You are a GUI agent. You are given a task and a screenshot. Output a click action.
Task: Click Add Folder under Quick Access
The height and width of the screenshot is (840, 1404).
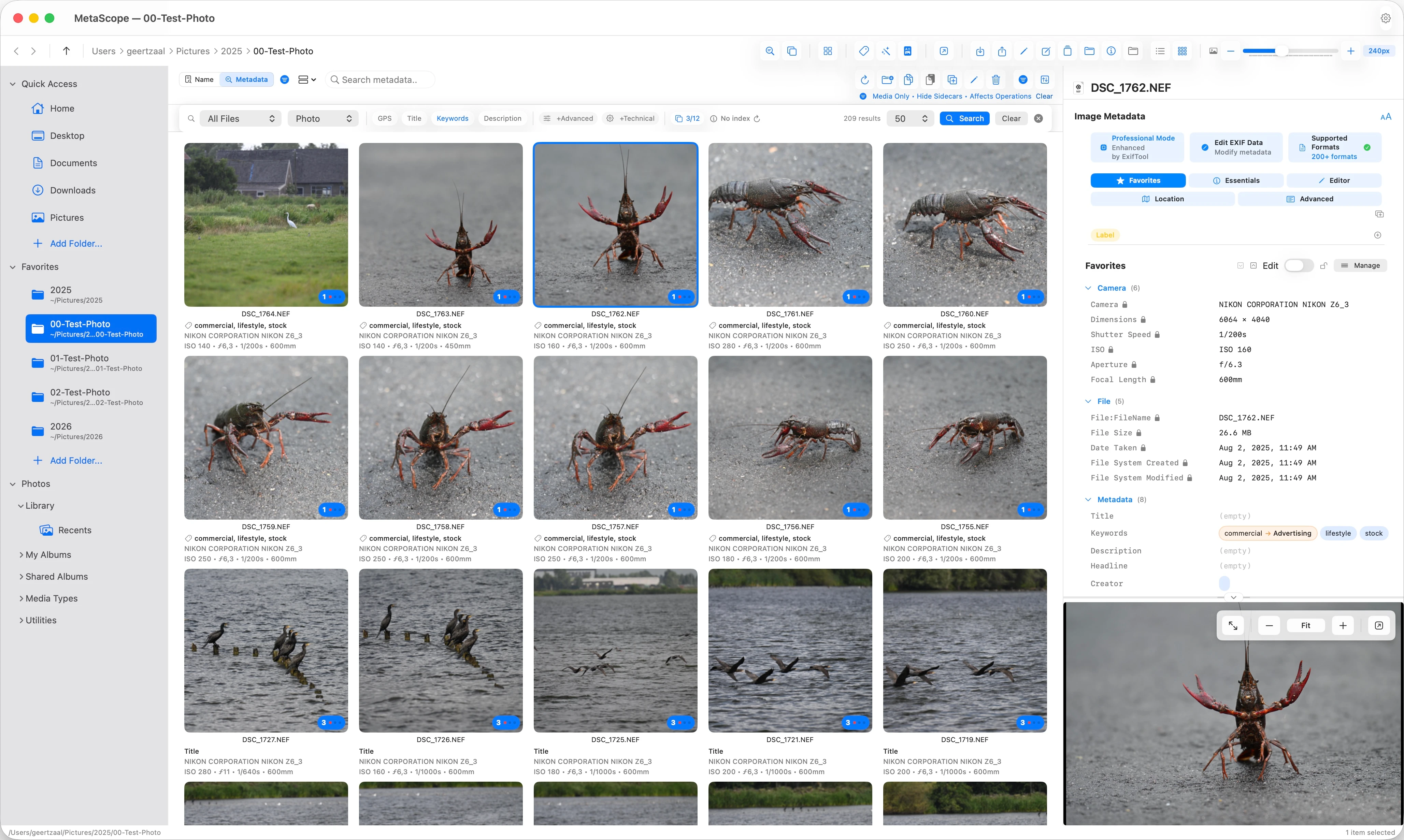point(67,243)
